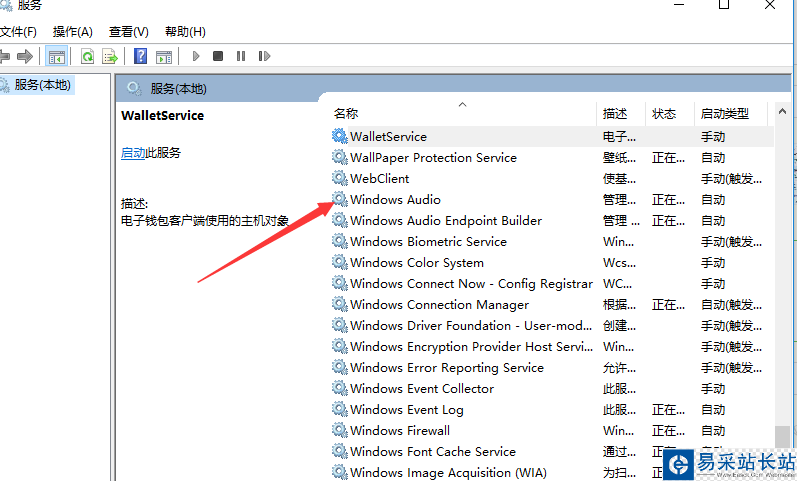Click gear icon beside Windows Firewall
Screen dimensions: 797x481
pos(340,430)
